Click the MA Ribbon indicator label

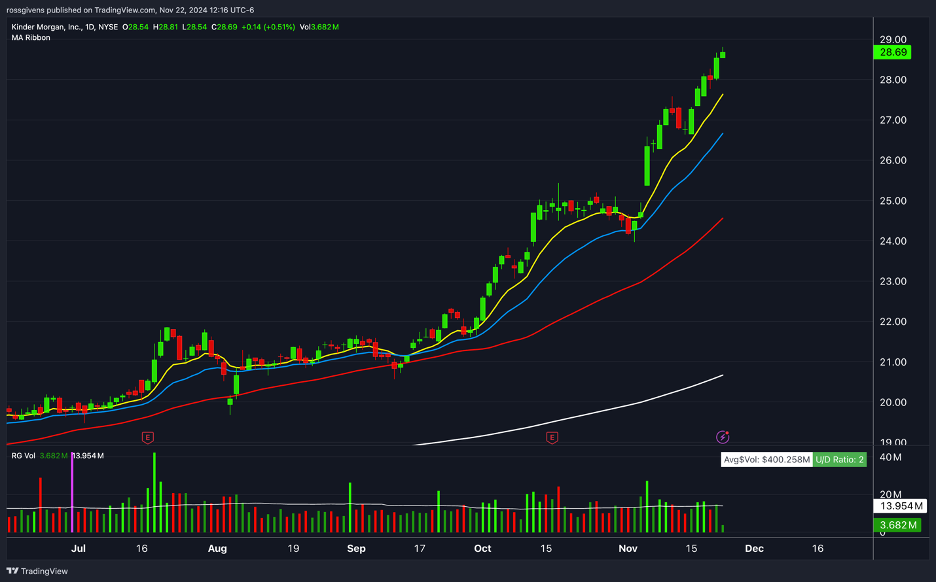point(31,38)
